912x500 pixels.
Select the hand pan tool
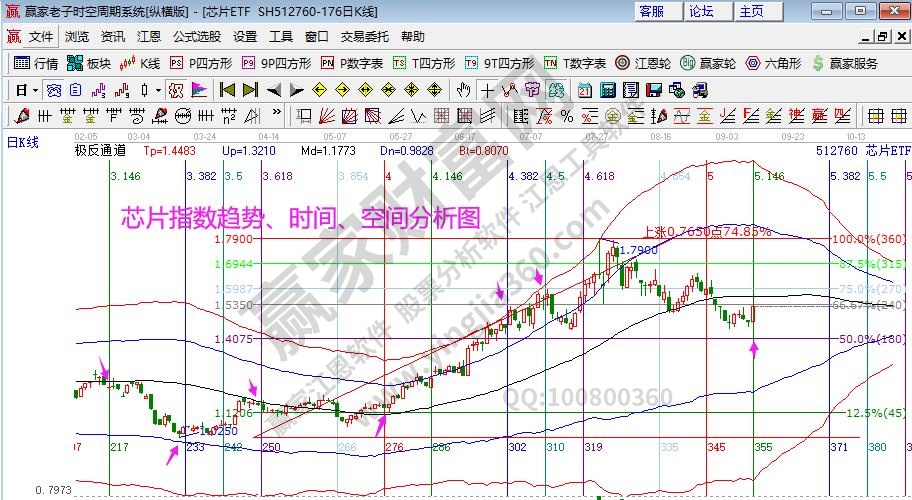point(463,89)
